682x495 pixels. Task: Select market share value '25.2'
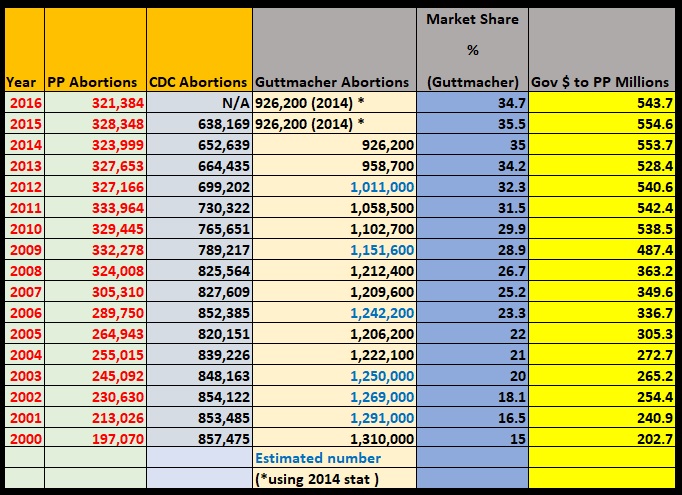click(512, 292)
